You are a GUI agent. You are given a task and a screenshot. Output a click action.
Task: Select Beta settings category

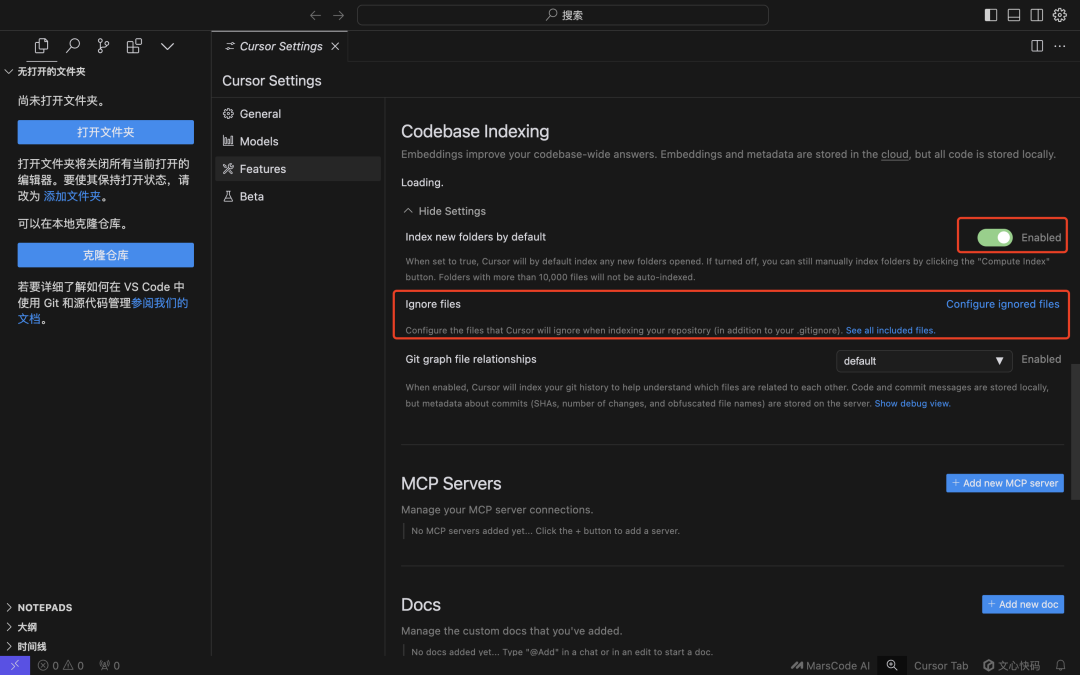tap(251, 196)
